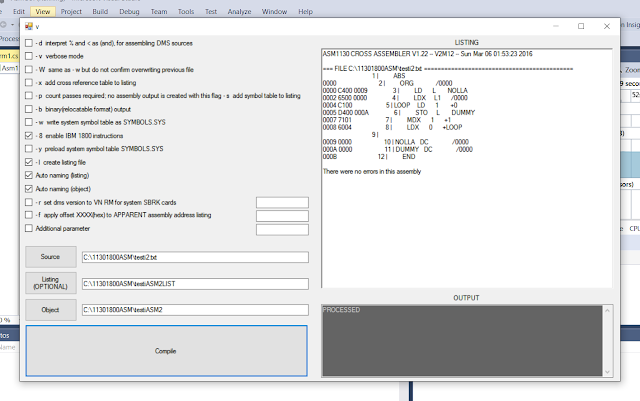Close the assembler dialog window

[607, 26]
